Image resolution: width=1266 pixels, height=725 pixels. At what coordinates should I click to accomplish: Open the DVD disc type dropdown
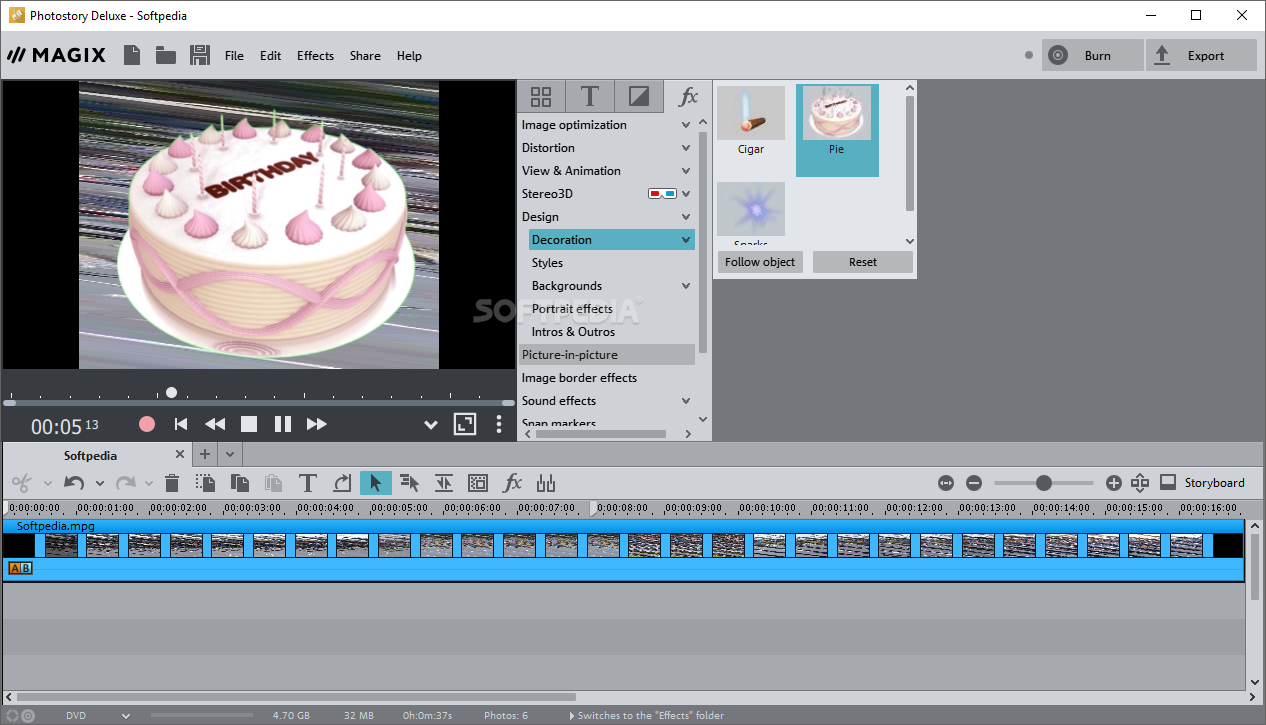coord(127,716)
